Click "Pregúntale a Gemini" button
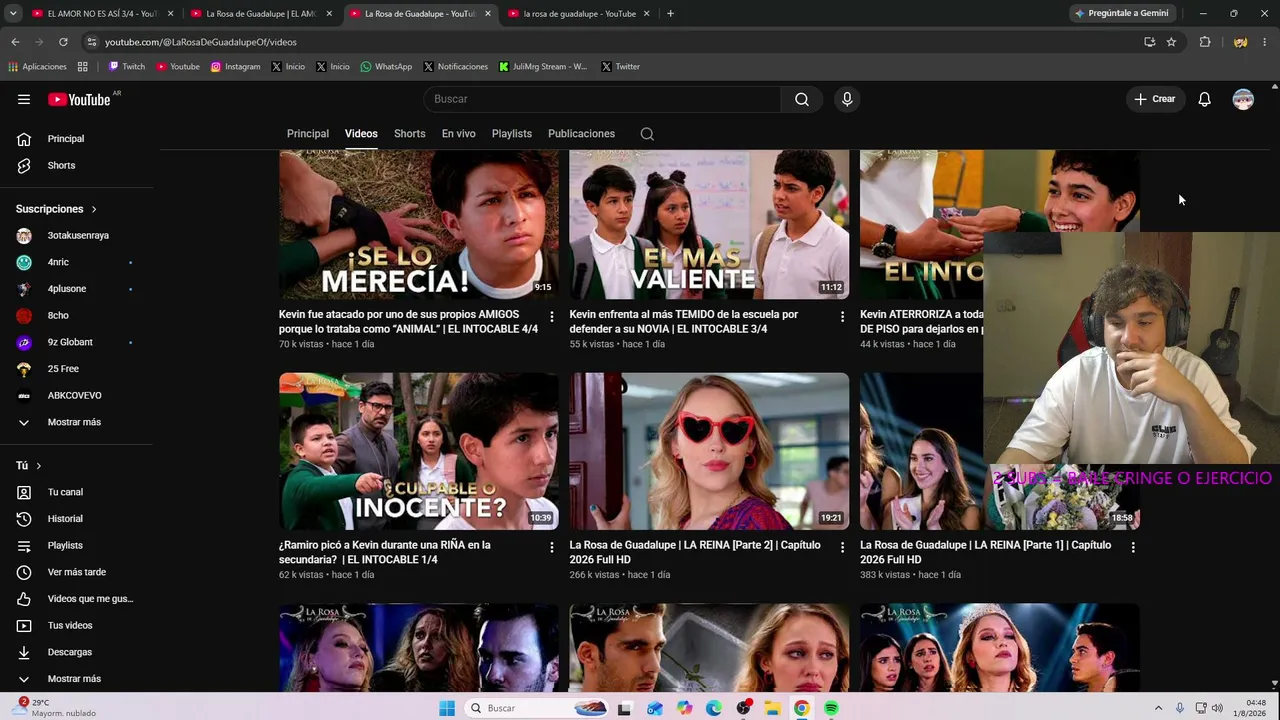Image resolution: width=1280 pixels, height=720 pixels. click(x=1120, y=13)
